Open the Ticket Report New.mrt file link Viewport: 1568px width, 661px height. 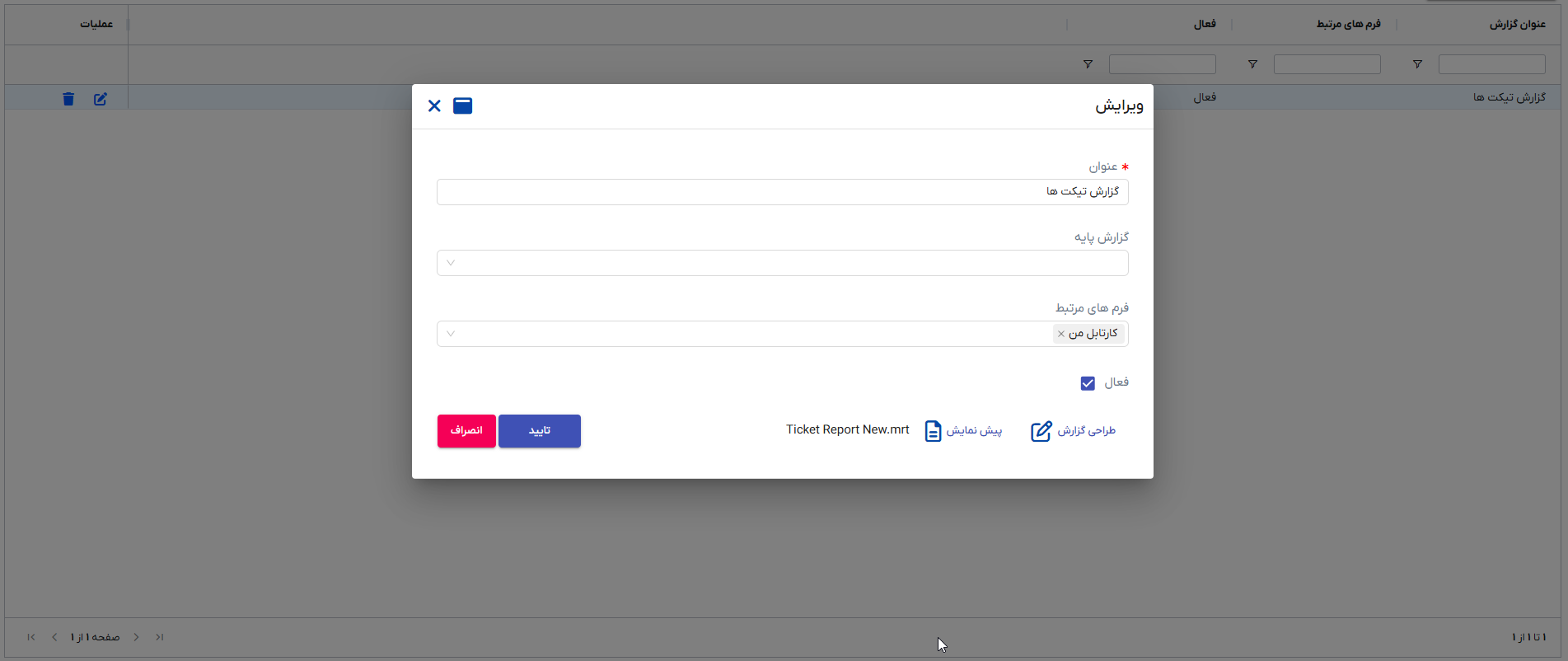[x=847, y=429]
